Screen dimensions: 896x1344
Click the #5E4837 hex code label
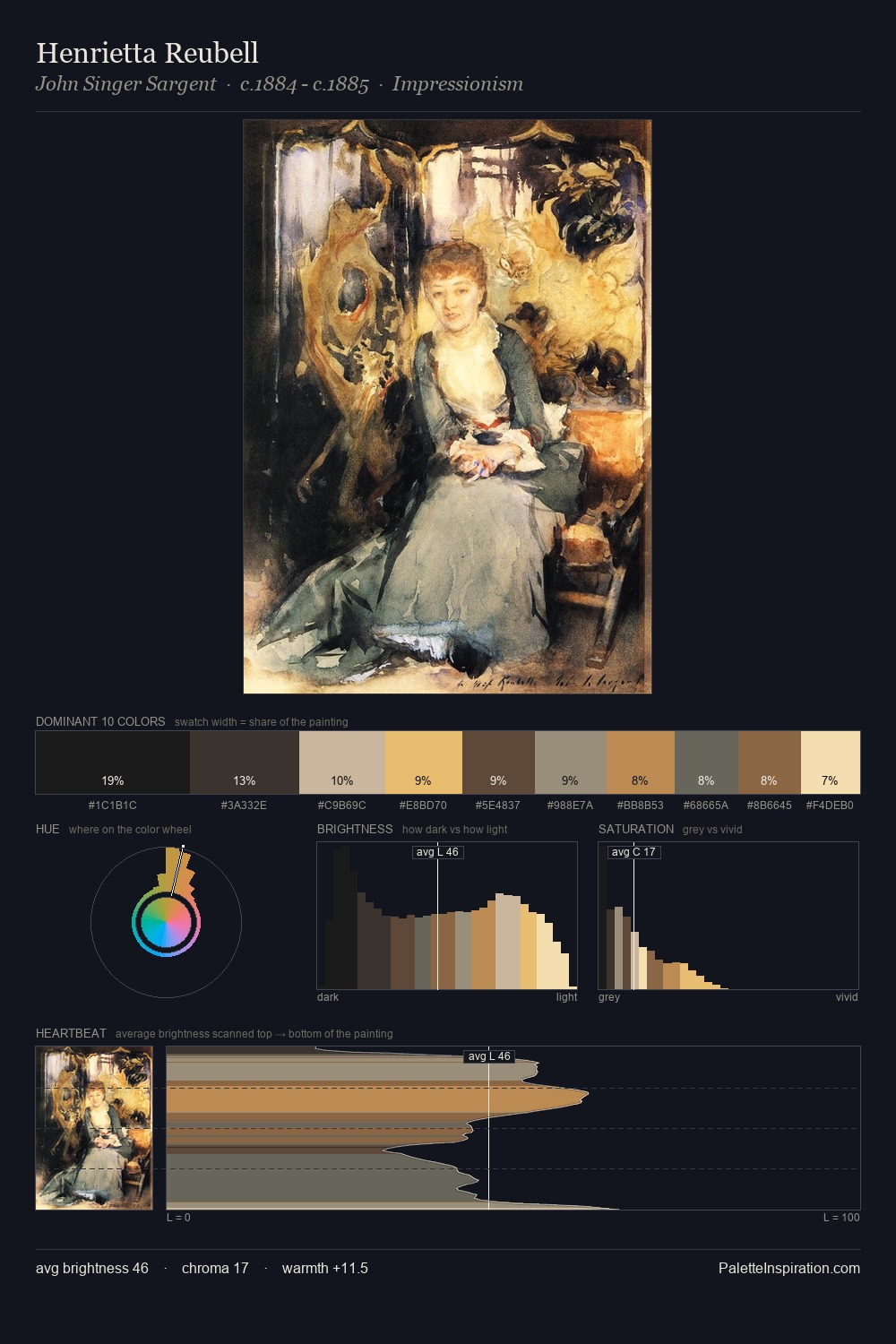[x=498, y=806]
